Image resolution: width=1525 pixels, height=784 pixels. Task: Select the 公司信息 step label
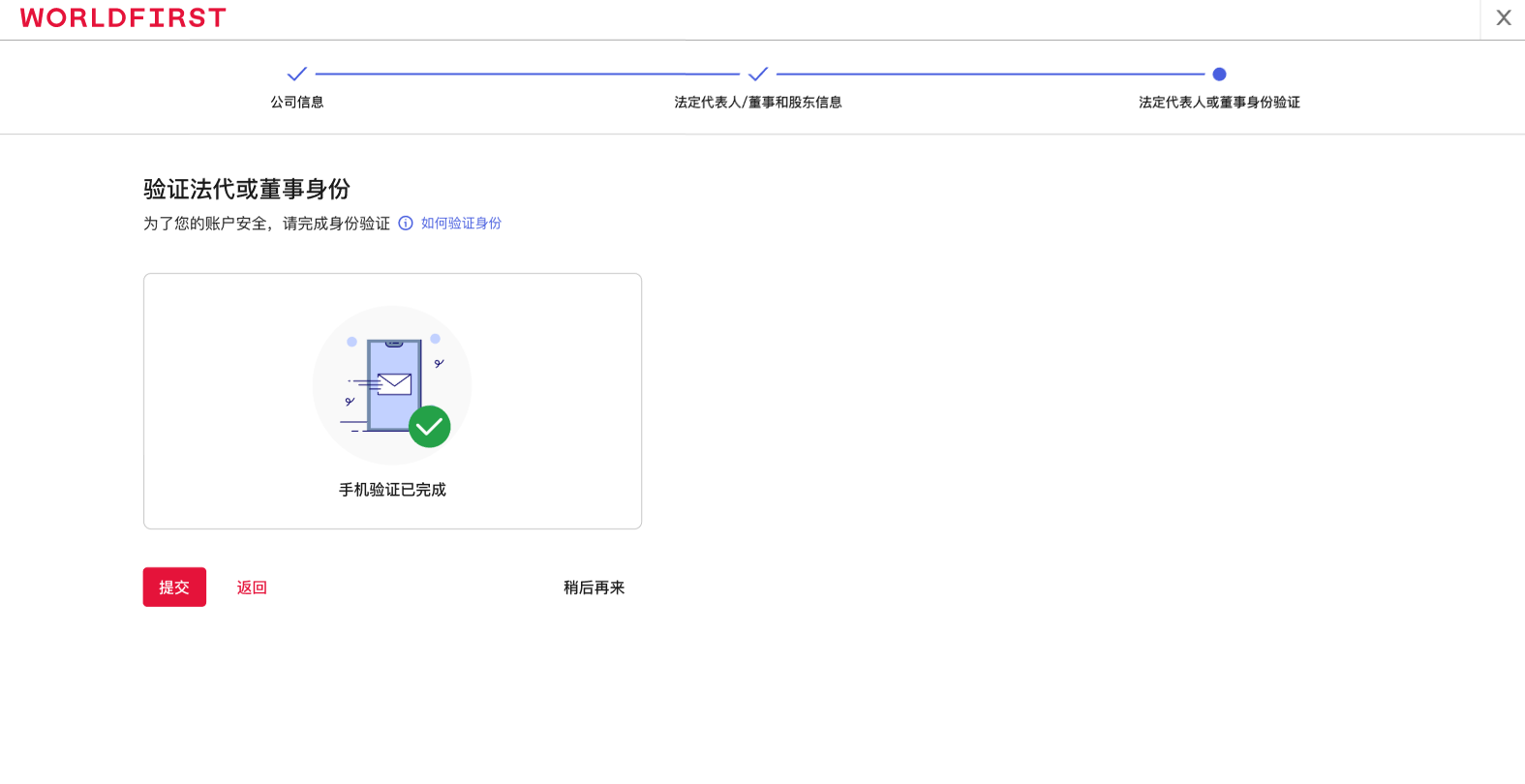click(x=297, y=103)
